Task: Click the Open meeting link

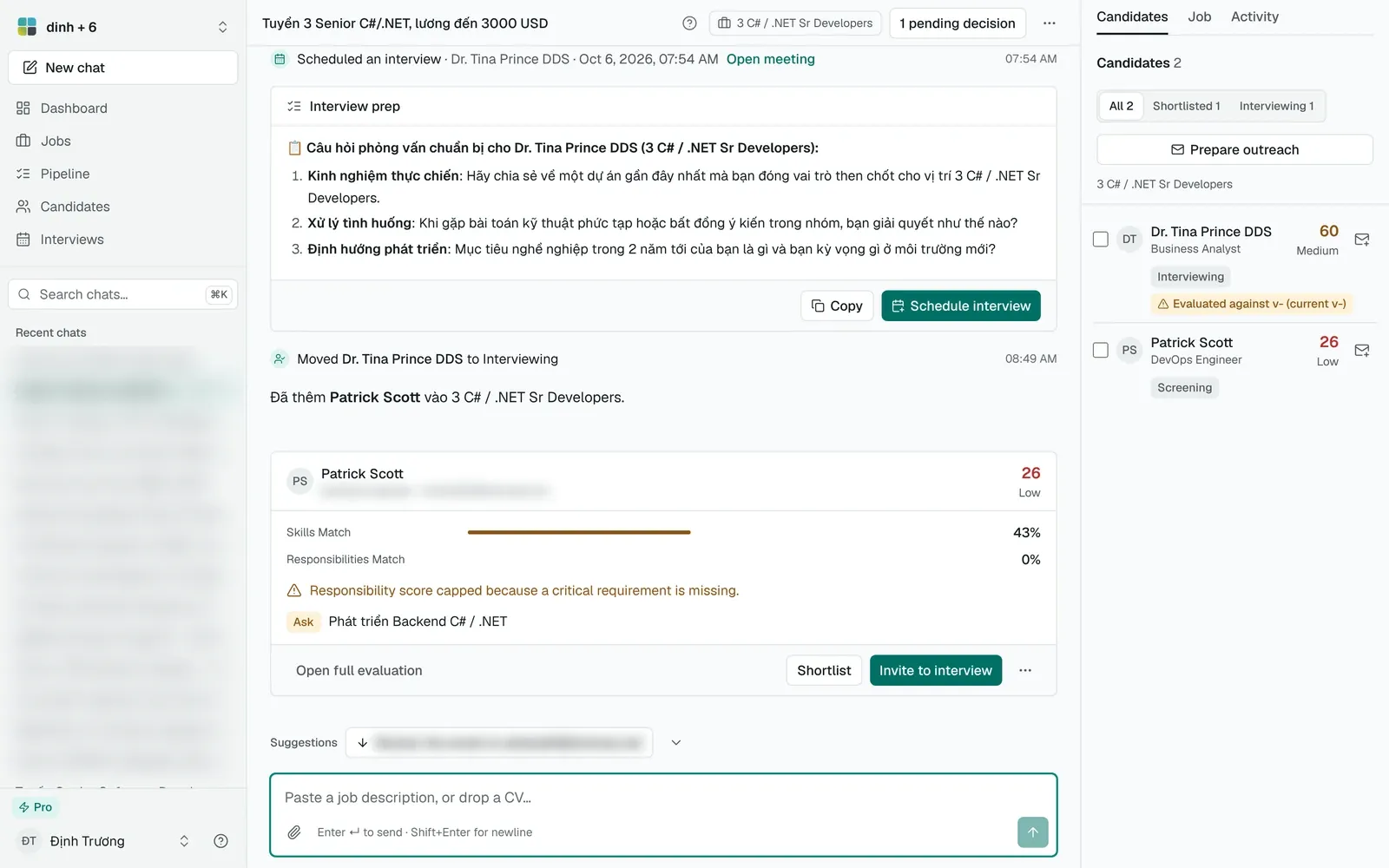Action: [x=770, y=59]
